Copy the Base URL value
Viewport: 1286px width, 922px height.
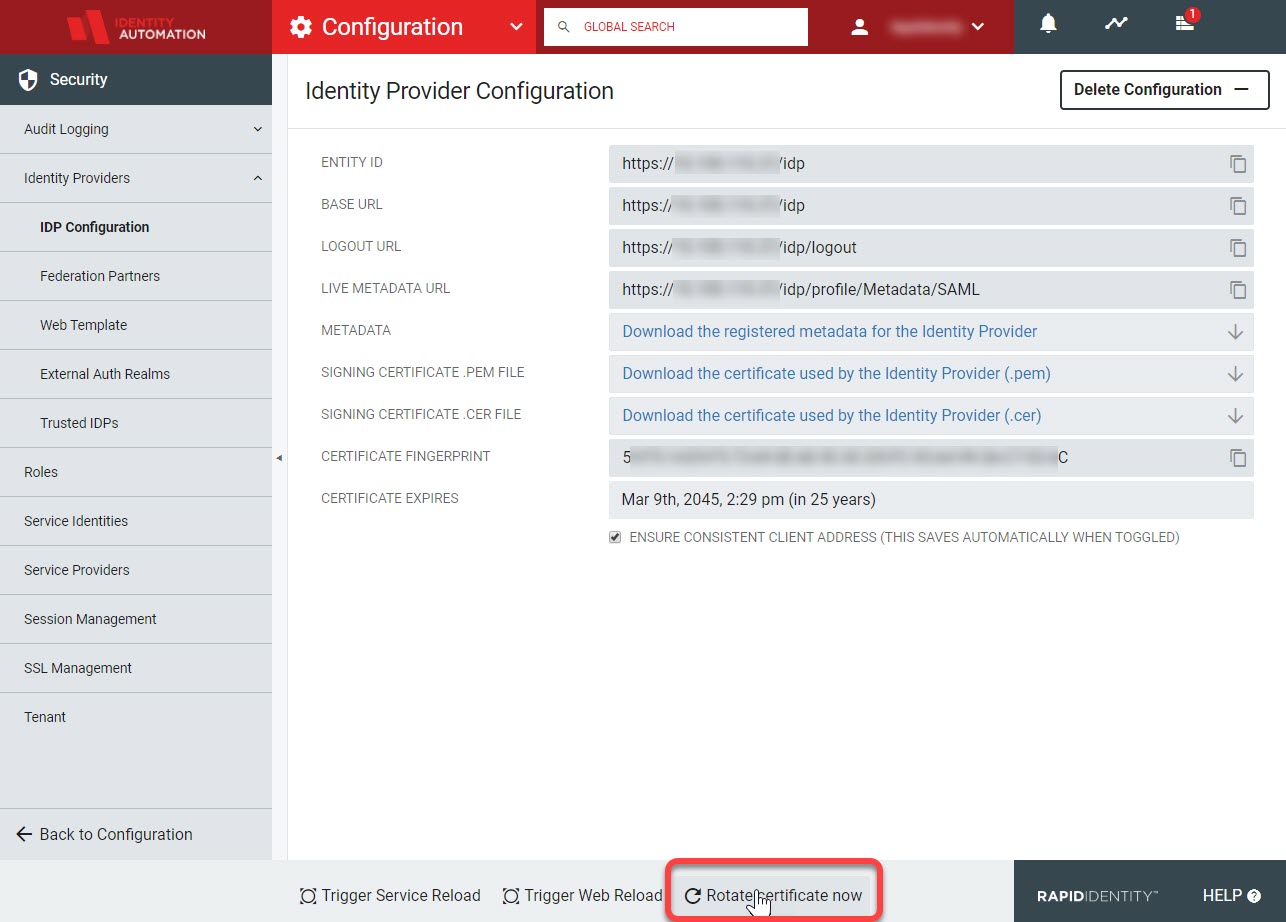coord(1238,206)
